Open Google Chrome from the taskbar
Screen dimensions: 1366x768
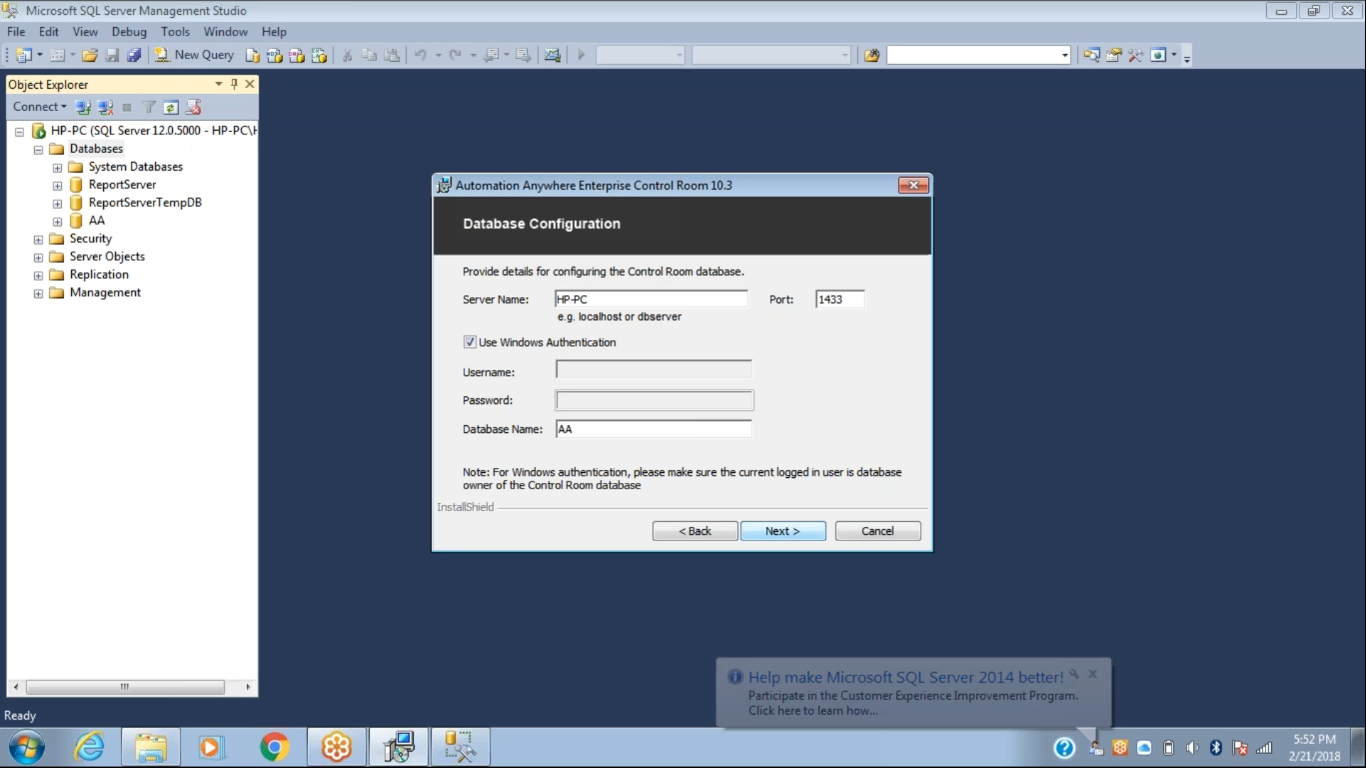coord(274,747)
